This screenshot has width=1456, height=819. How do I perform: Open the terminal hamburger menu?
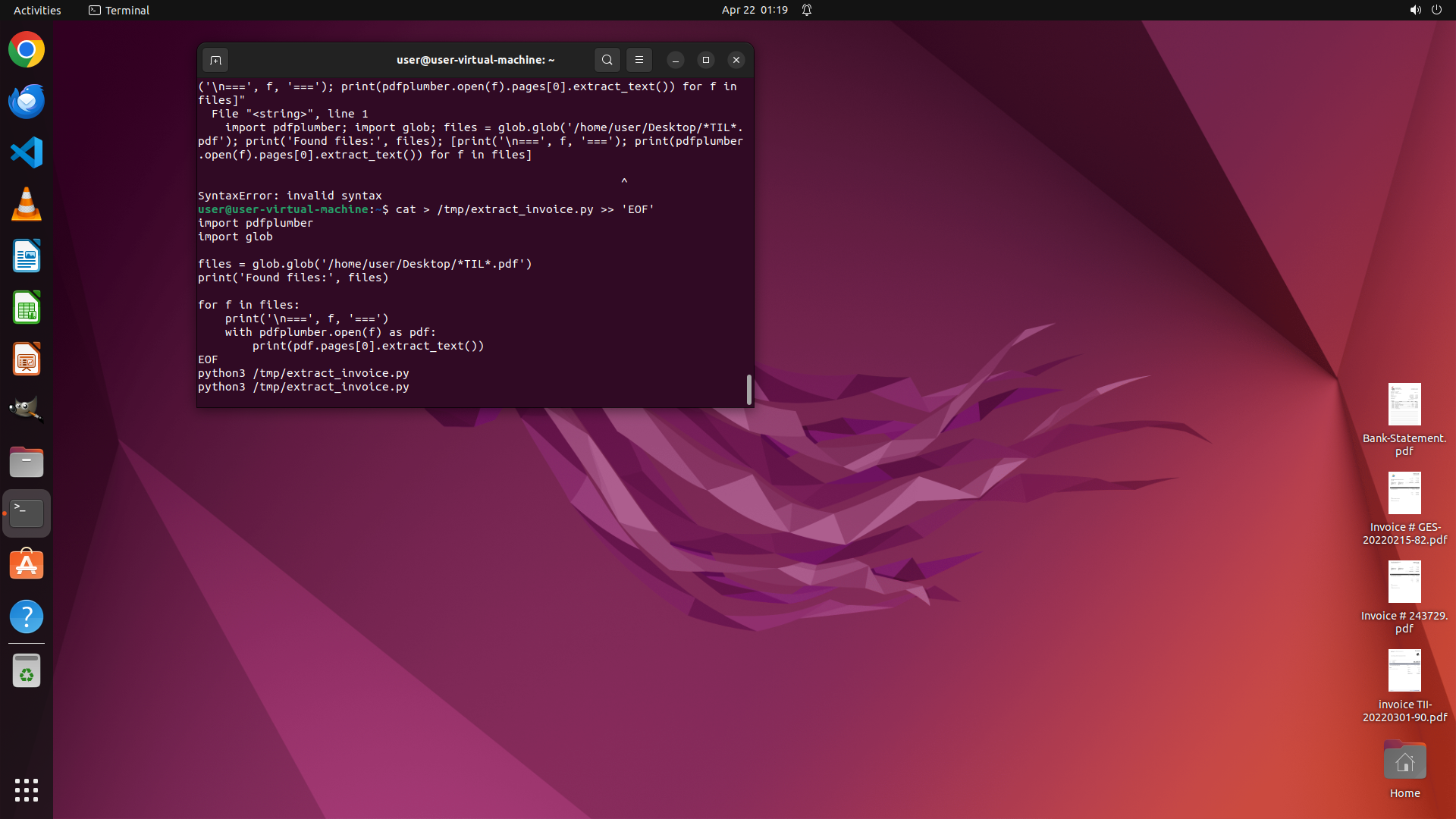pos(639,60)
